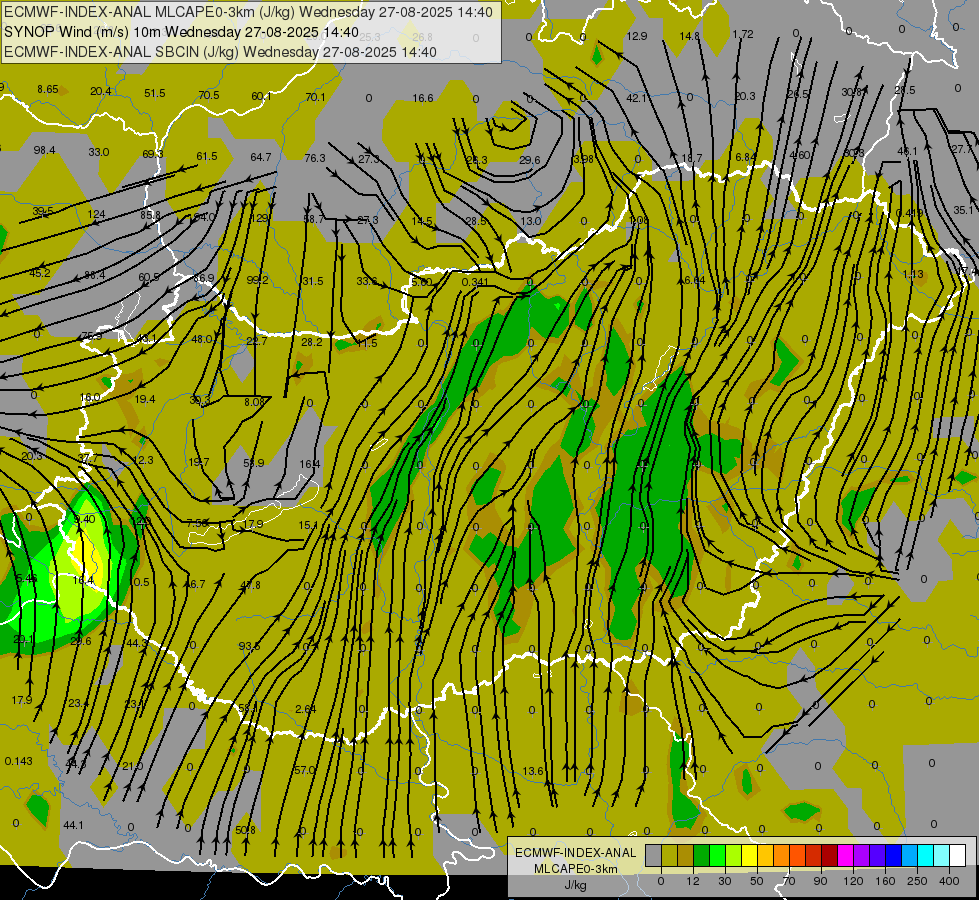Click the map value 1.72
Screen dimensions: 979x900
[743, 34]
